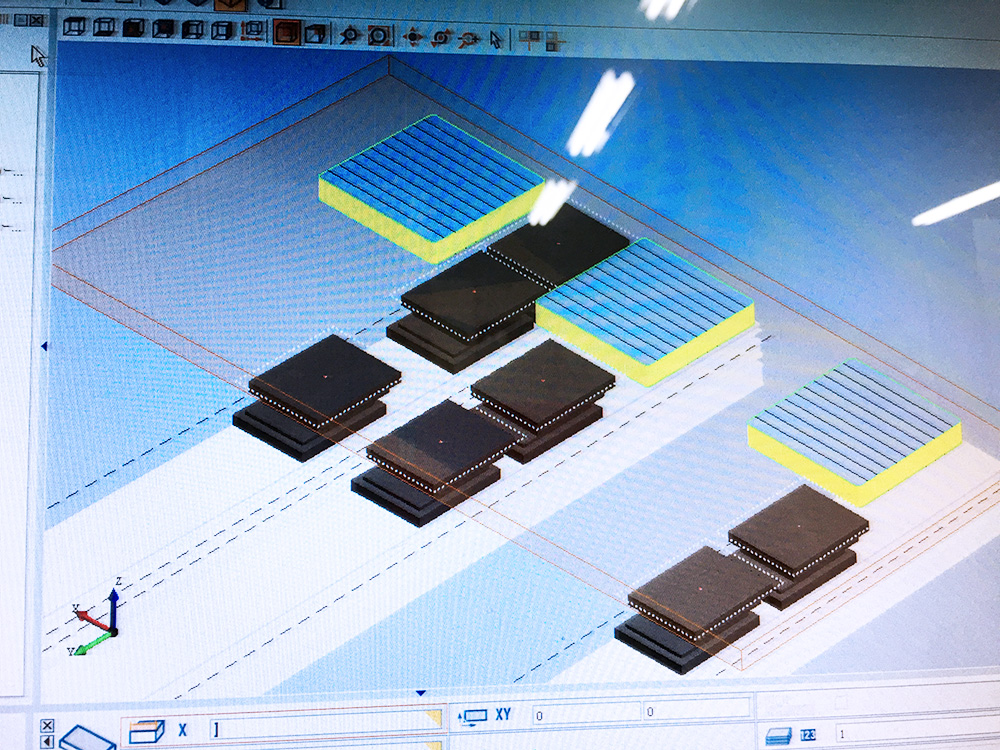Open the yellow corner dropdown of the X field
Screen dimensions: 1000x750
point(434,717)
